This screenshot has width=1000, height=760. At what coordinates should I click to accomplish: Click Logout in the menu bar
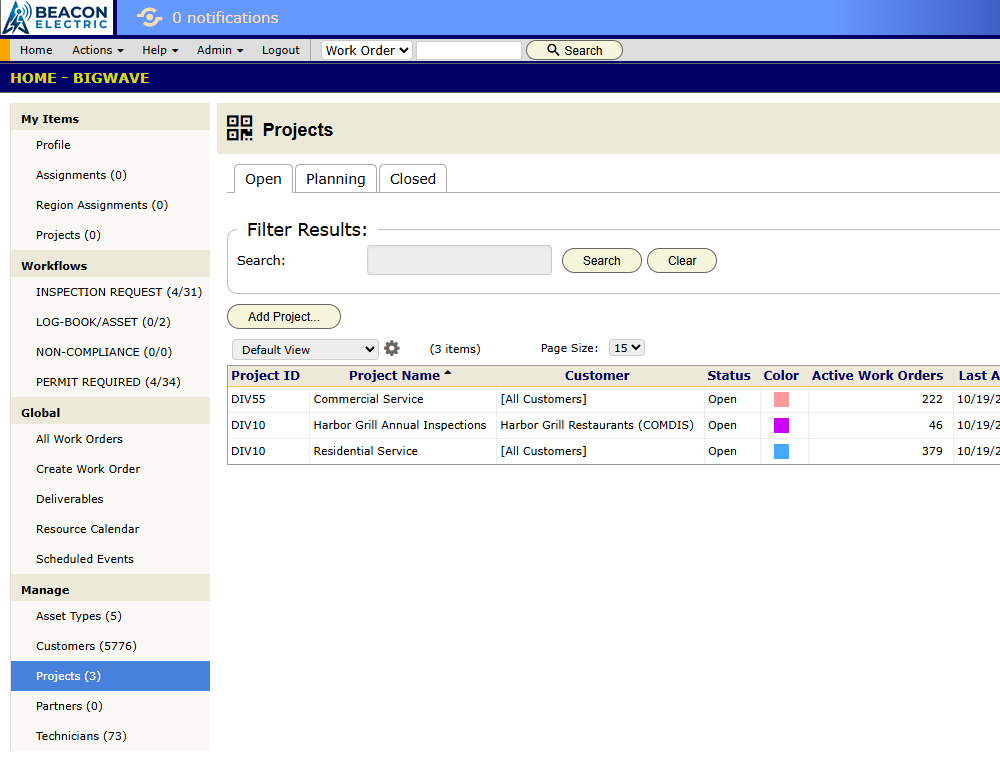(x=281, y=50)
